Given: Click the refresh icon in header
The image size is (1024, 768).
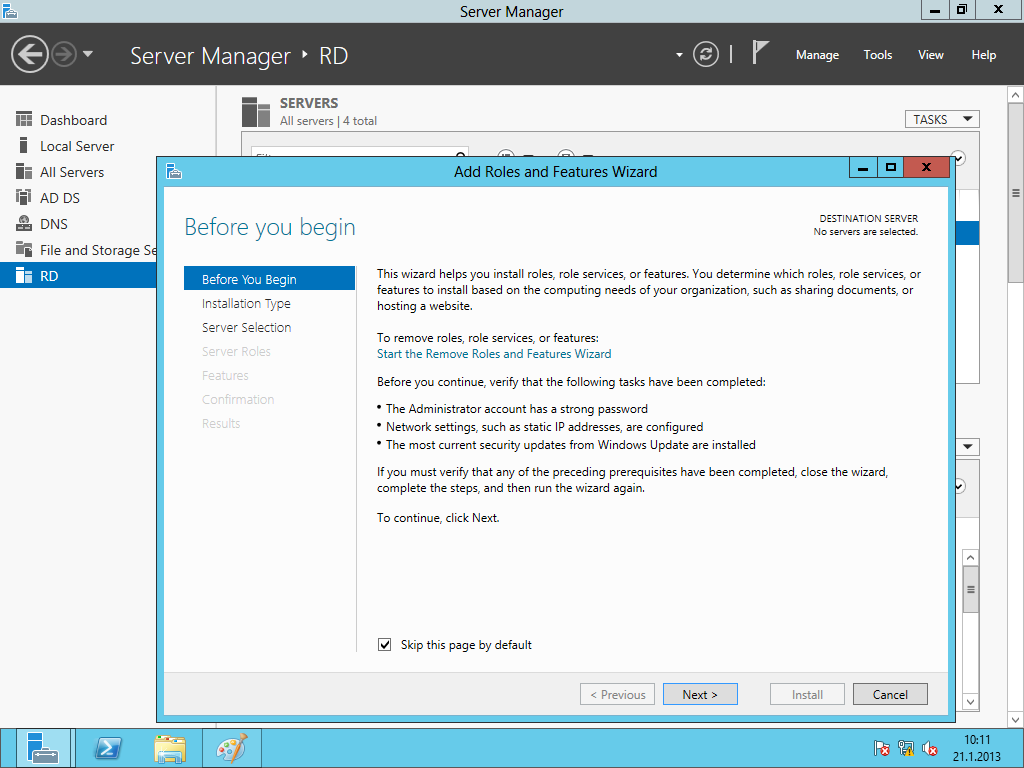Looking at the screenshot, I should [x=706, y=54].
